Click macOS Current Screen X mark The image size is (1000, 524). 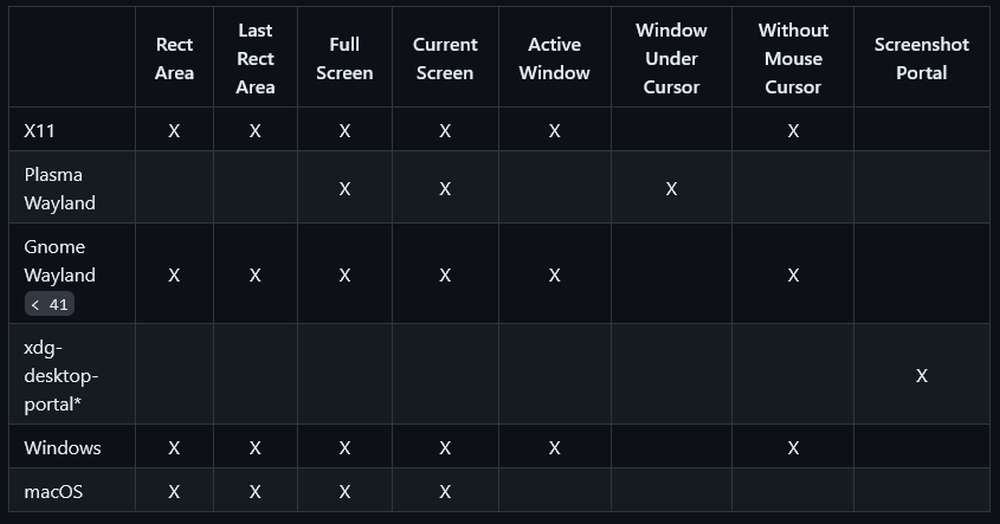pos(445,491)
